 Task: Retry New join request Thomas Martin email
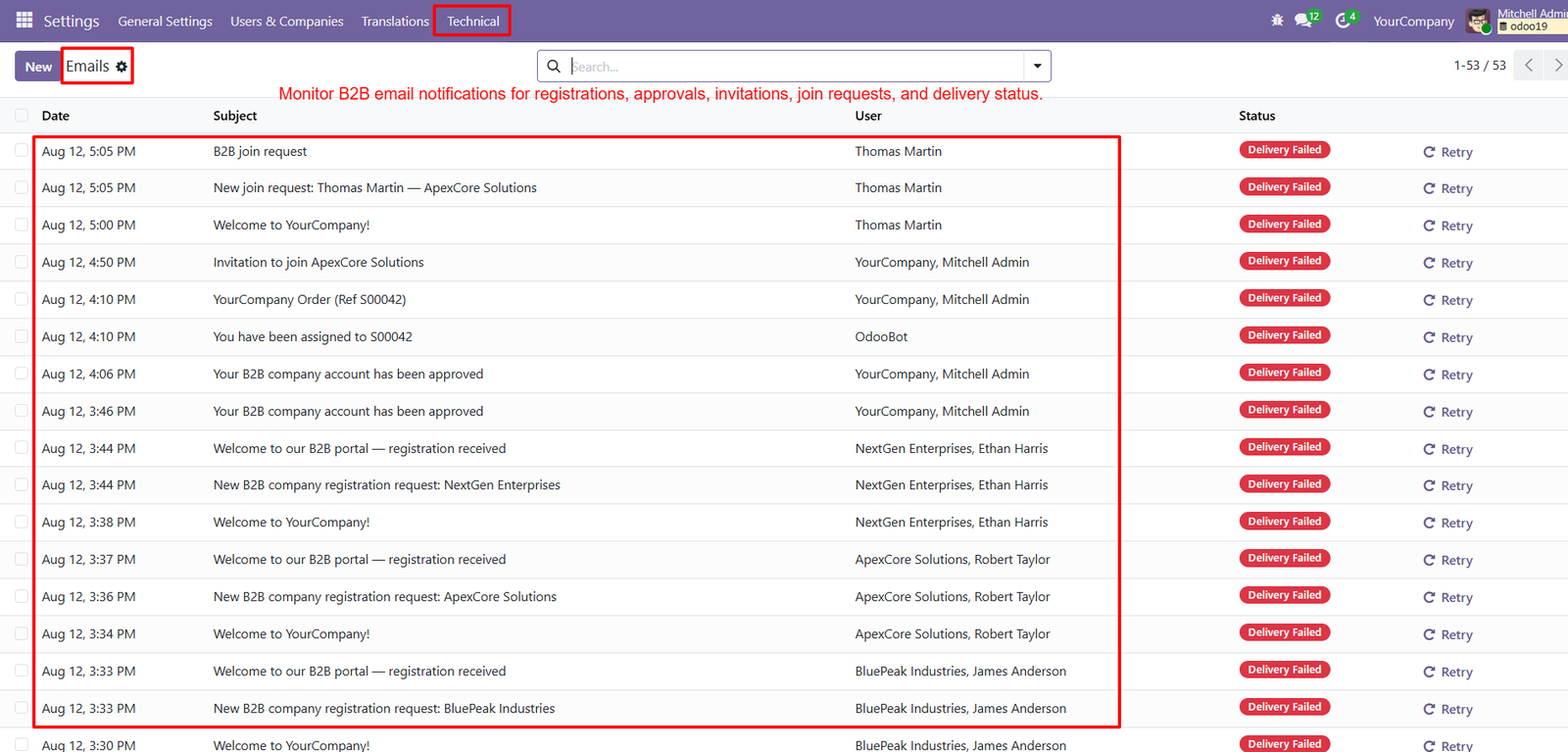pos(1447,188)
